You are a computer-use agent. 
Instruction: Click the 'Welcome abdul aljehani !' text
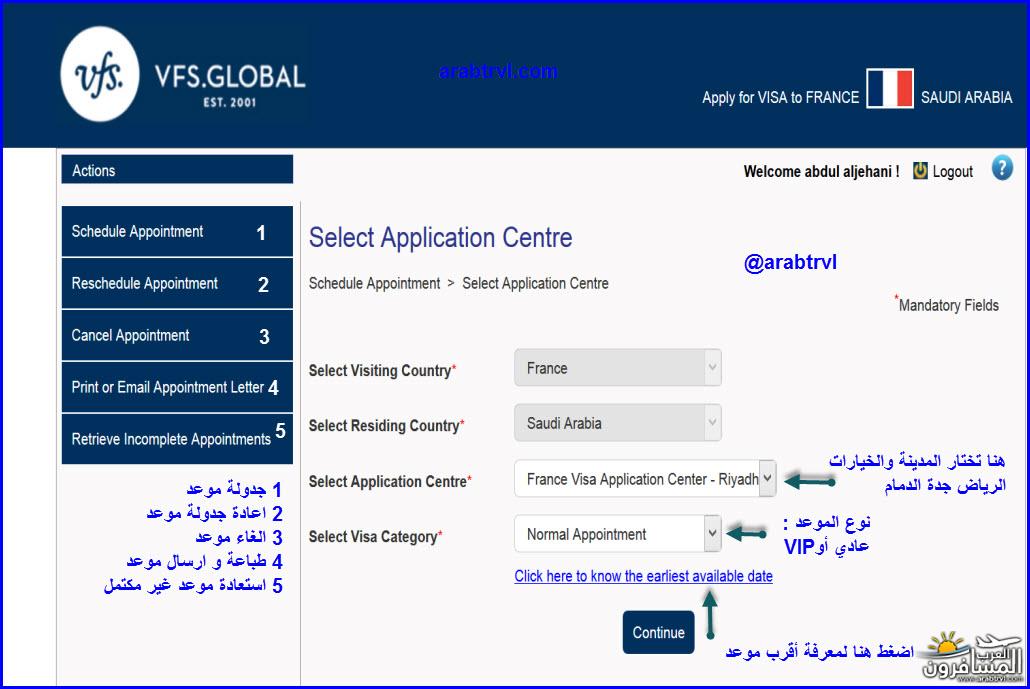(x=822, y=171)
